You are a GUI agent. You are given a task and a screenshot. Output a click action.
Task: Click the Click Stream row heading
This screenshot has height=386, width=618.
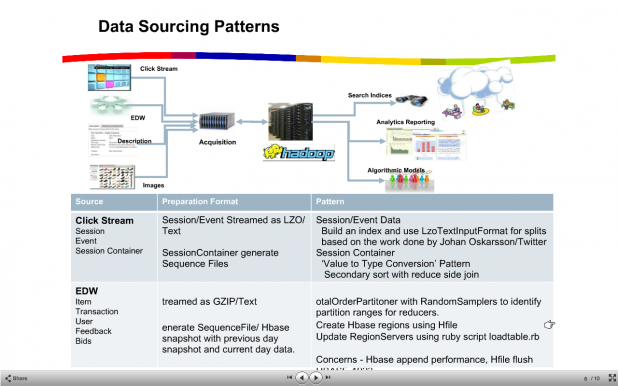coord(104,220)
